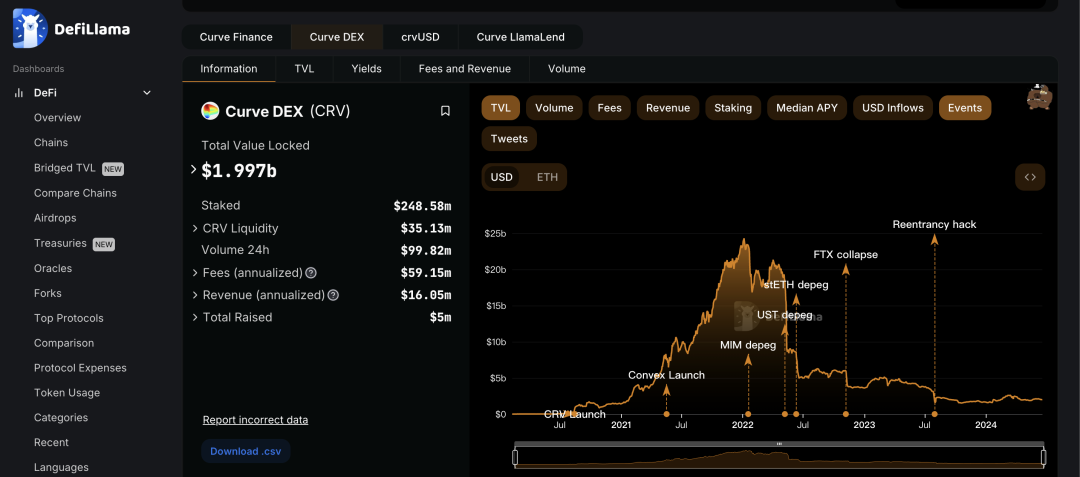This screenshot has width=1080, height=477.
Task: Open Airdrops in sidebar
Action: click(x=55, y=218)
